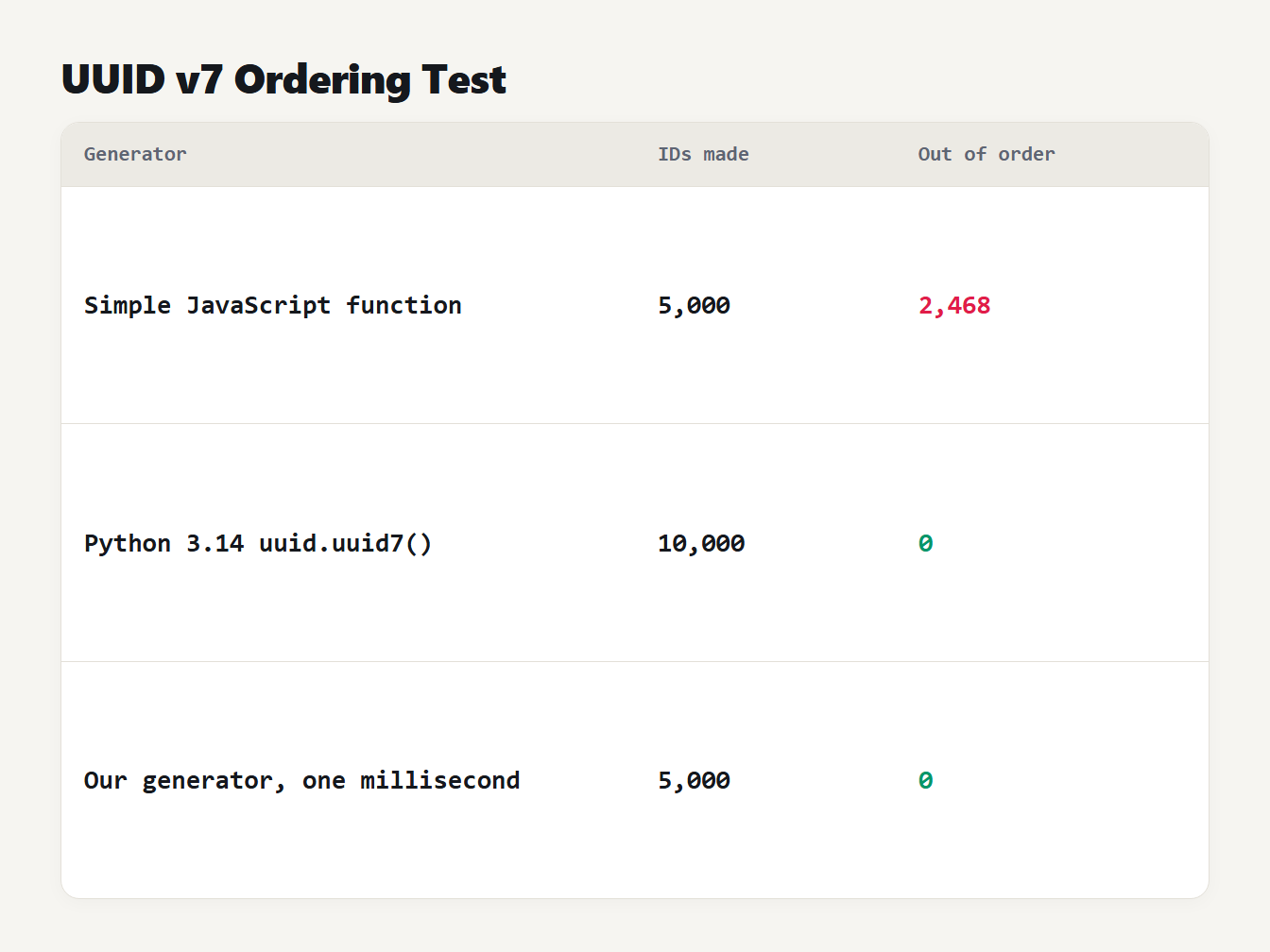This screenshot has height=952, width=1270.
Task: Click 5,000 in the Our generator row
Action: tap(695, 780)
